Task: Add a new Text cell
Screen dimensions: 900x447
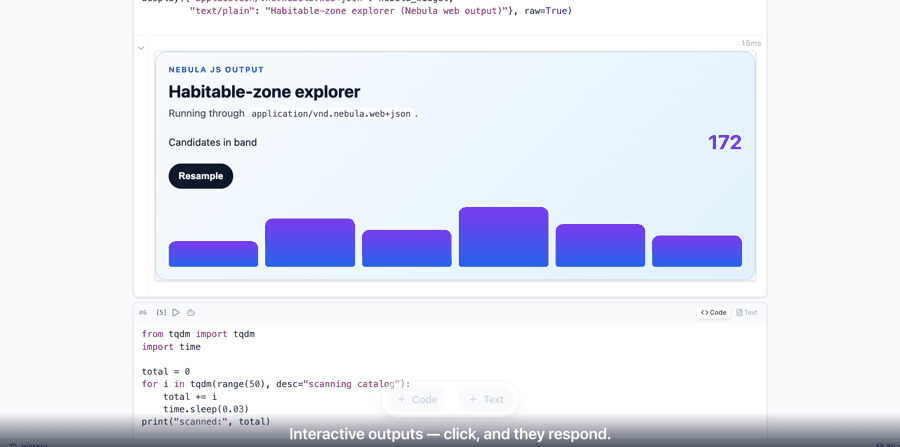Action: [x=486, y=399]
